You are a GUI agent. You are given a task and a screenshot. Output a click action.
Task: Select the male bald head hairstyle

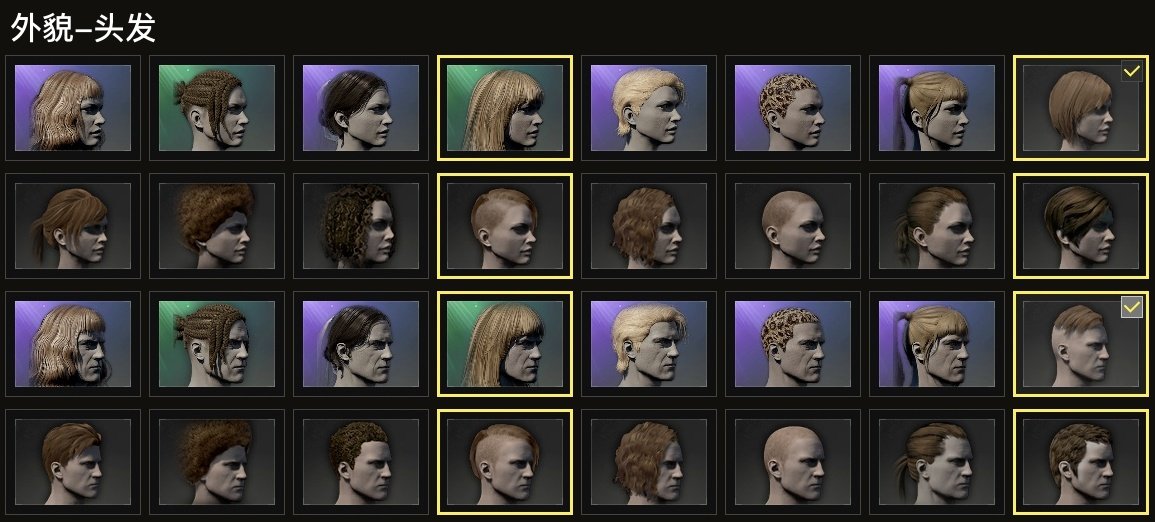(x=793, y=462)
